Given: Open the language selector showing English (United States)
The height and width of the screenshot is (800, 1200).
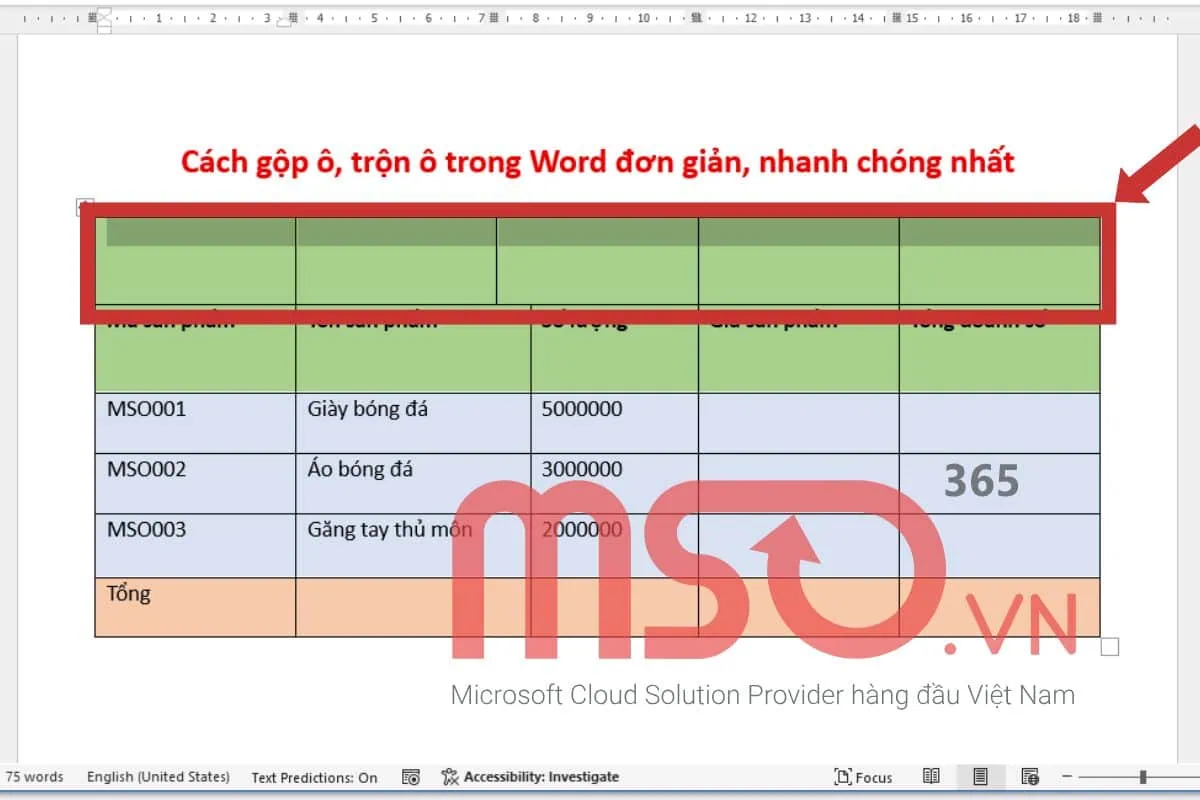Looking at the screenshot, I should tap(156, 777).
